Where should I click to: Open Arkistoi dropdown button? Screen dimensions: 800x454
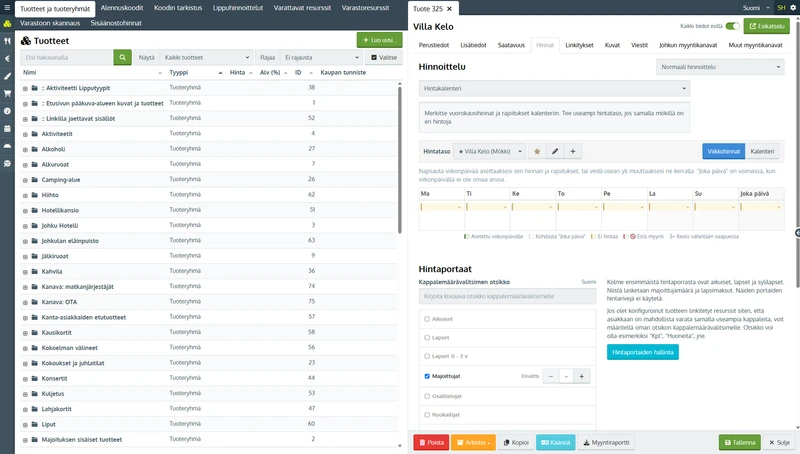(x=472, y=442)
